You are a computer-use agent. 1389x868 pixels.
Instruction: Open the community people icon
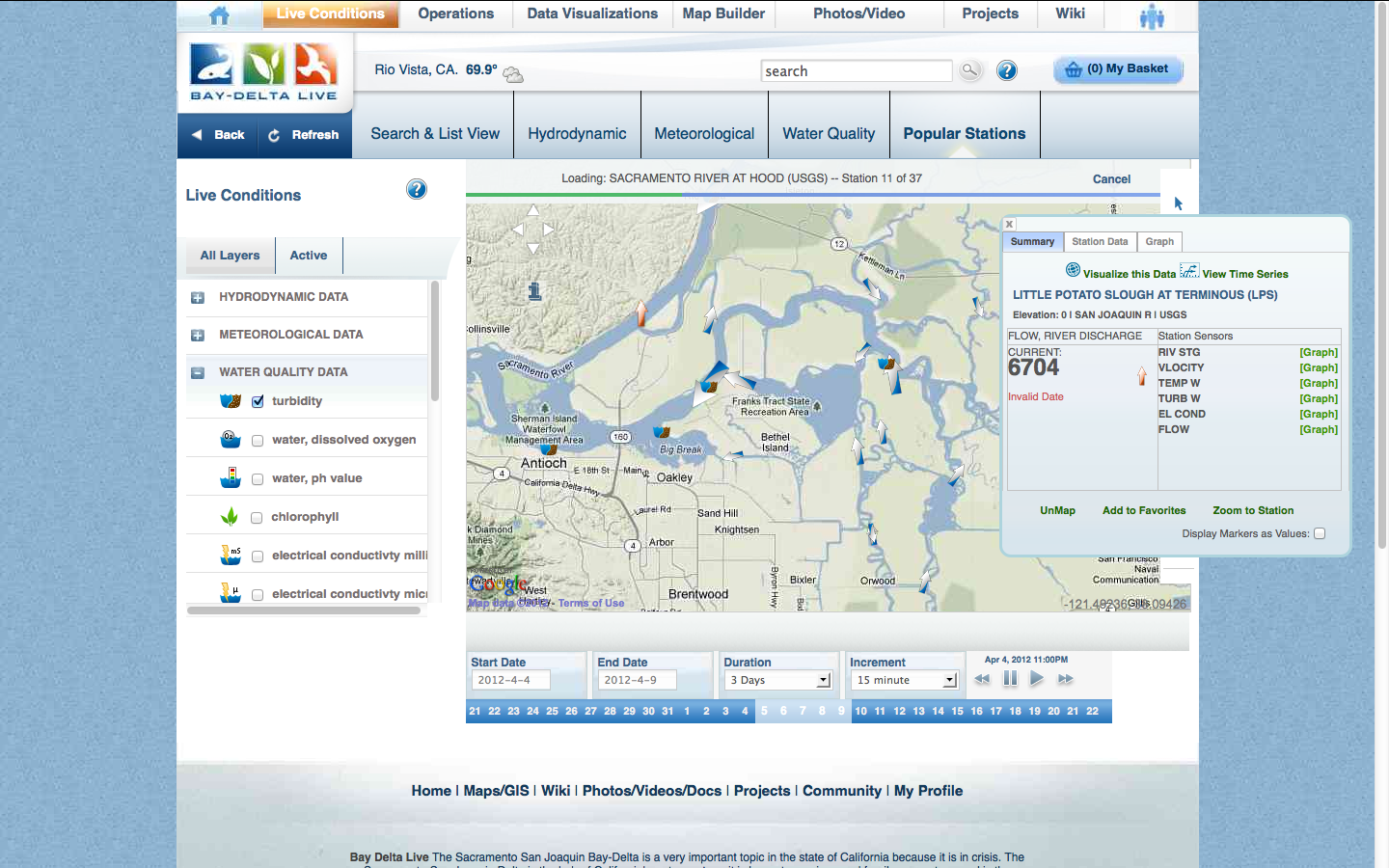pyautogui.click(x=1152, y=16)
